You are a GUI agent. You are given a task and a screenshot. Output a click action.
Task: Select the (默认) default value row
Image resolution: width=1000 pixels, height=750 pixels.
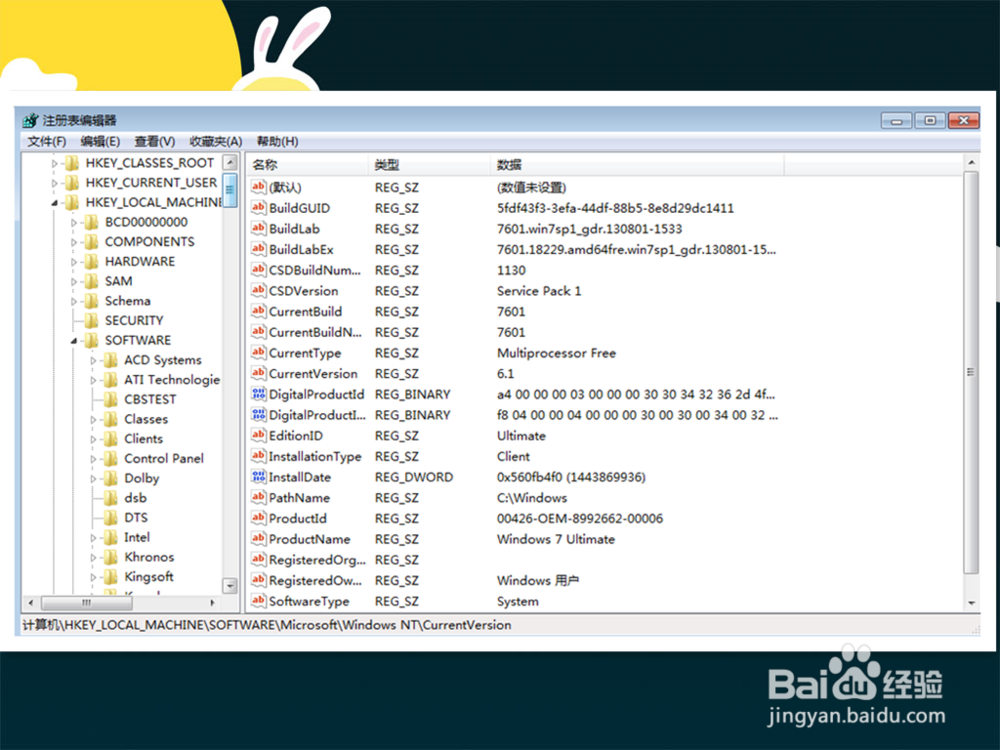[515, 187]
